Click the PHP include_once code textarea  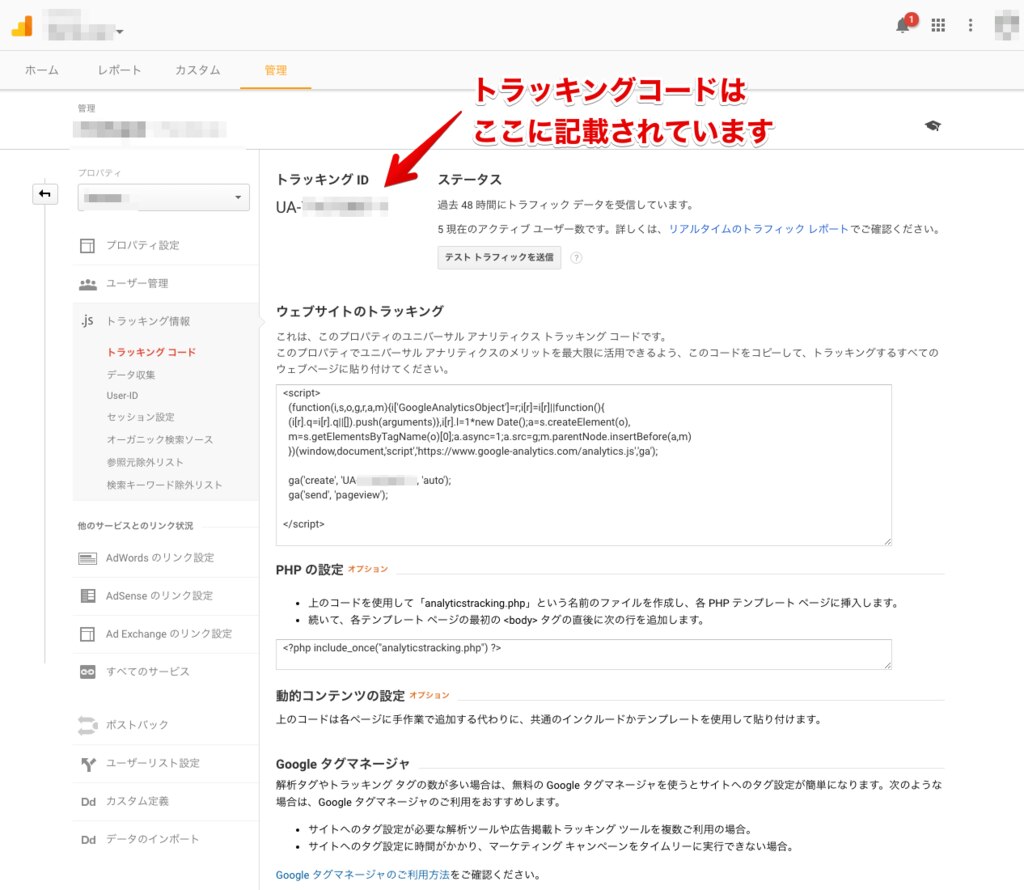click(x=583, y=654)
